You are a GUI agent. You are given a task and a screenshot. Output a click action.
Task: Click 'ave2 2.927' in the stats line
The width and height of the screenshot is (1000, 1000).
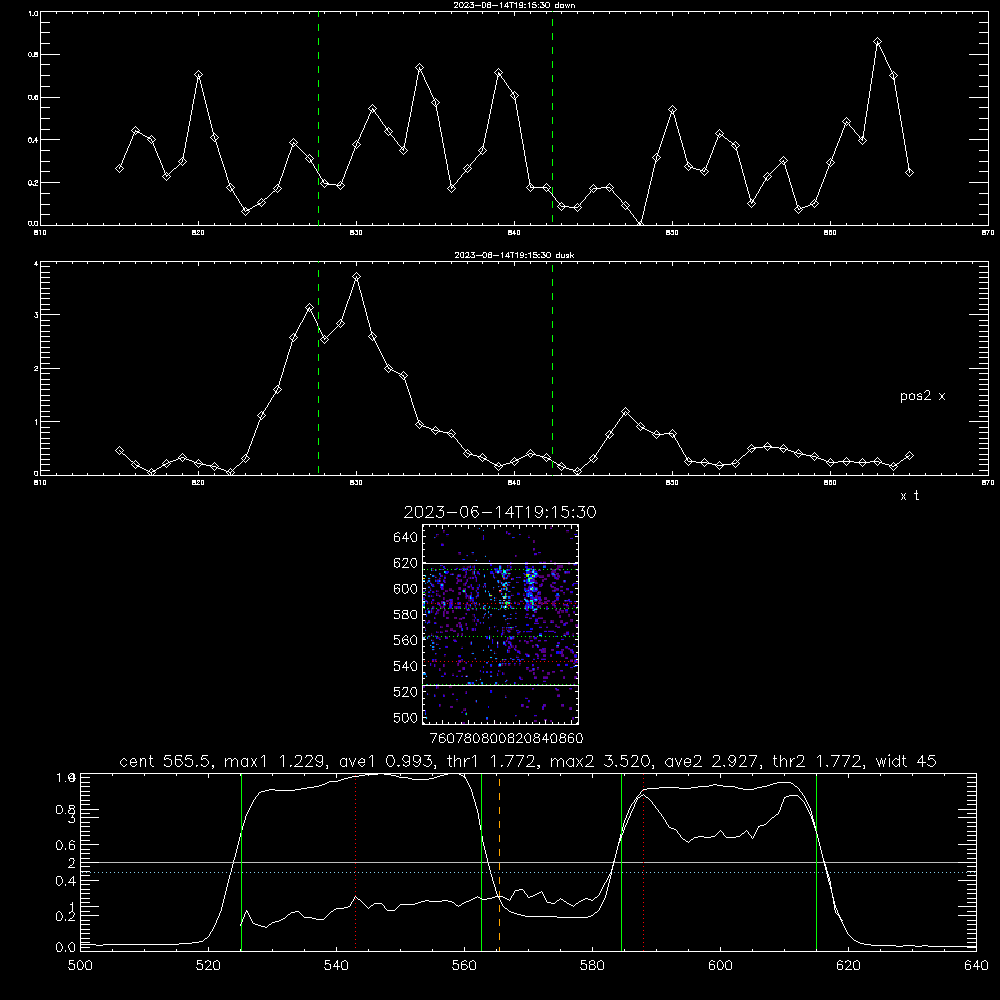pos(711,761)
